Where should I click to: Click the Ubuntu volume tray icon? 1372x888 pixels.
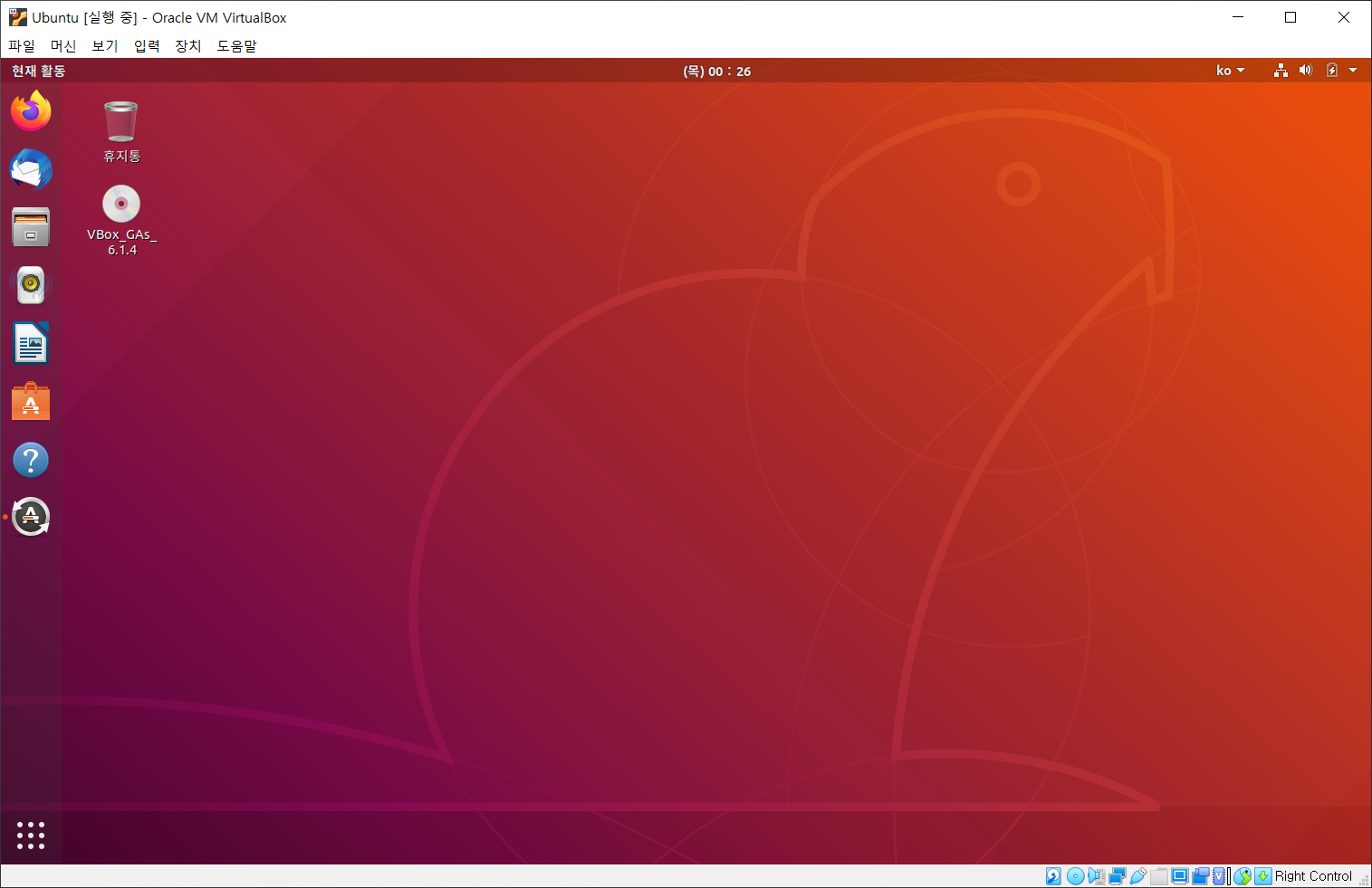tap(1306, 71)
